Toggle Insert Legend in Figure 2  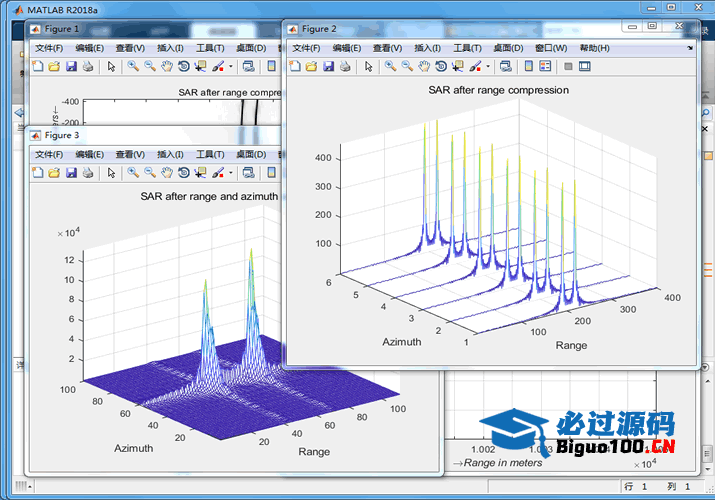point(545,67)
